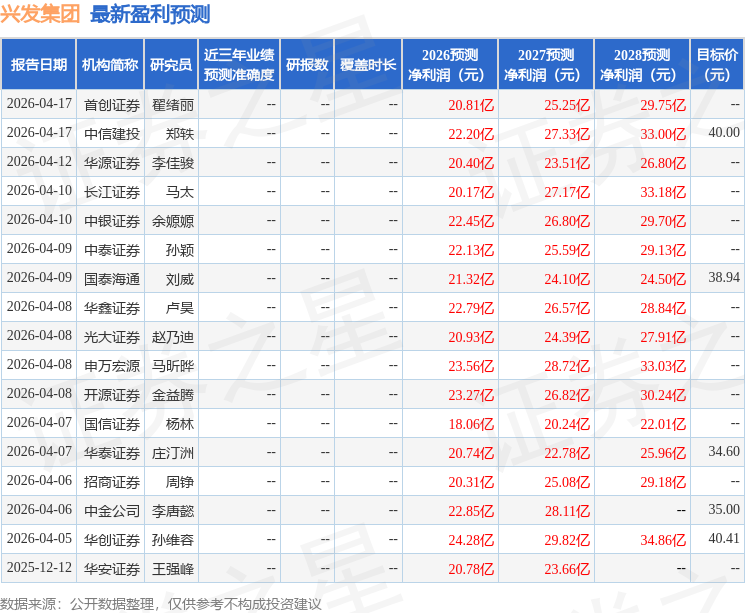Select the 最新盈利预测 heading
This screenshot has height=613, width=745.
[x=150, y=14]
